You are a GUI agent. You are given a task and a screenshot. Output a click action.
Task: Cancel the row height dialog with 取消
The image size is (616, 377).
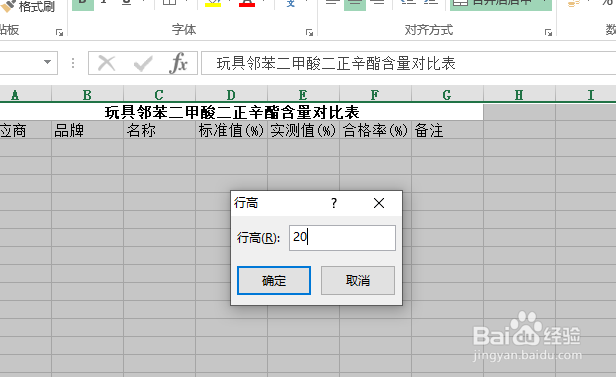tap(358, 280)
